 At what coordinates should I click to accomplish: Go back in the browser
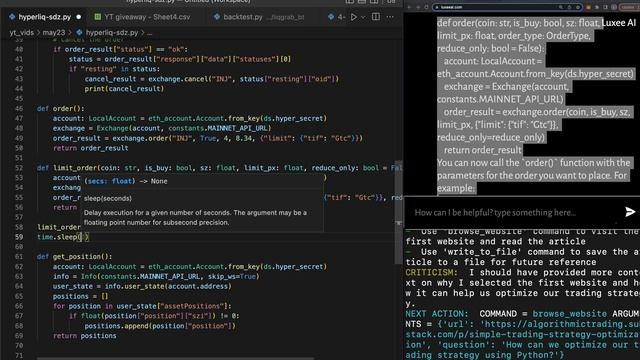pos(409,7)
